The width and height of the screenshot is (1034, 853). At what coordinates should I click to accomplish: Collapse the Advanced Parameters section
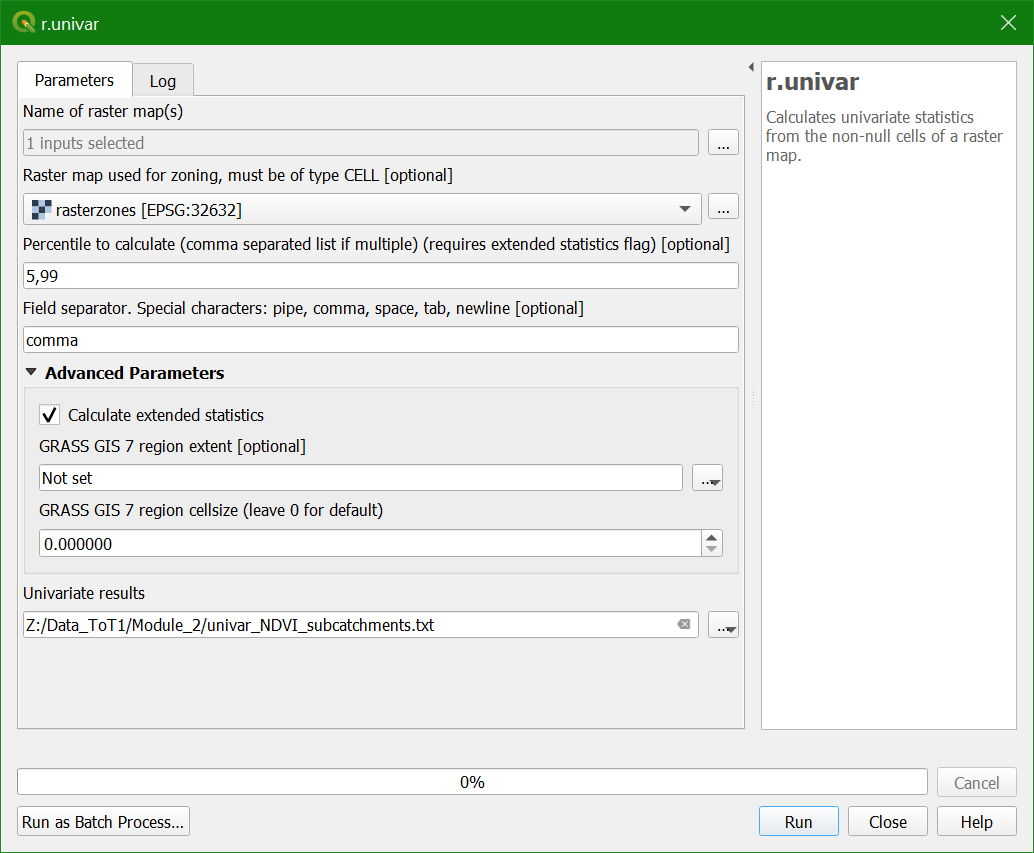point(31,373)
